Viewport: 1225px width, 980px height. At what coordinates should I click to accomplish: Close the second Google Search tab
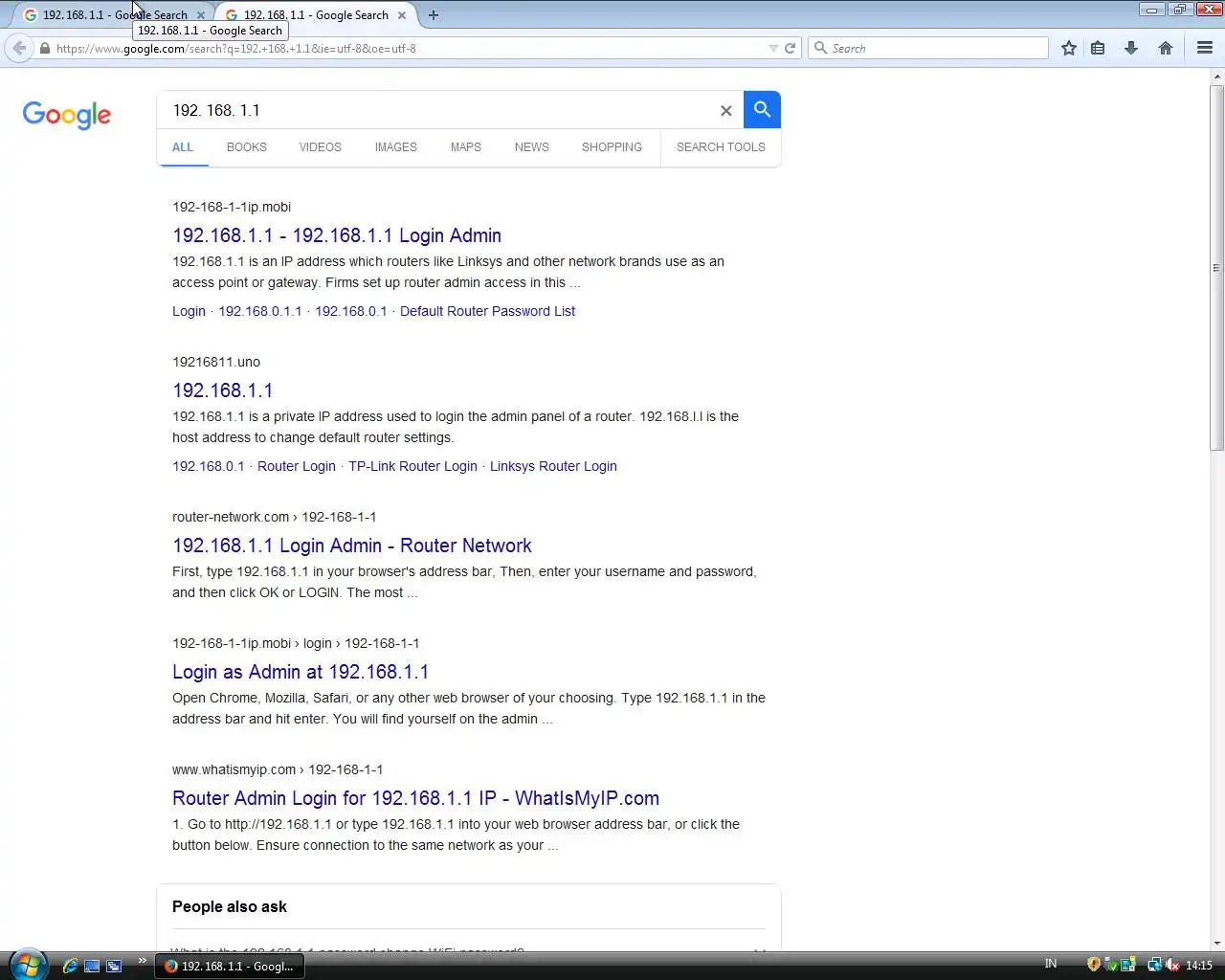click(402, 15)
